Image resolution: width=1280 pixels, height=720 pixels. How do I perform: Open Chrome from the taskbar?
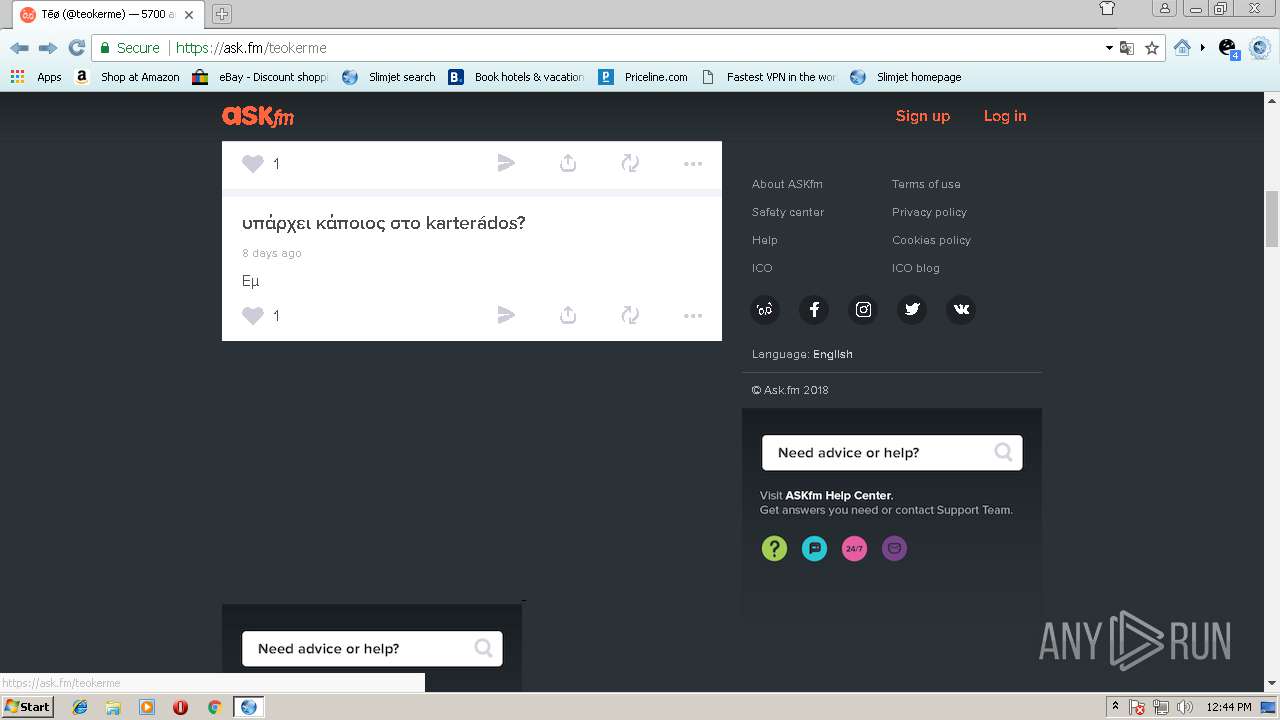click(x=214, y=707)
